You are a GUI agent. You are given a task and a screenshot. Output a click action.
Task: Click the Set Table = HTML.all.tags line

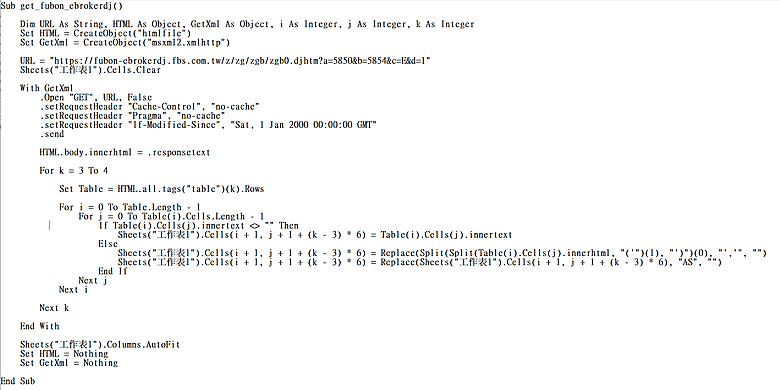point(162,189)
